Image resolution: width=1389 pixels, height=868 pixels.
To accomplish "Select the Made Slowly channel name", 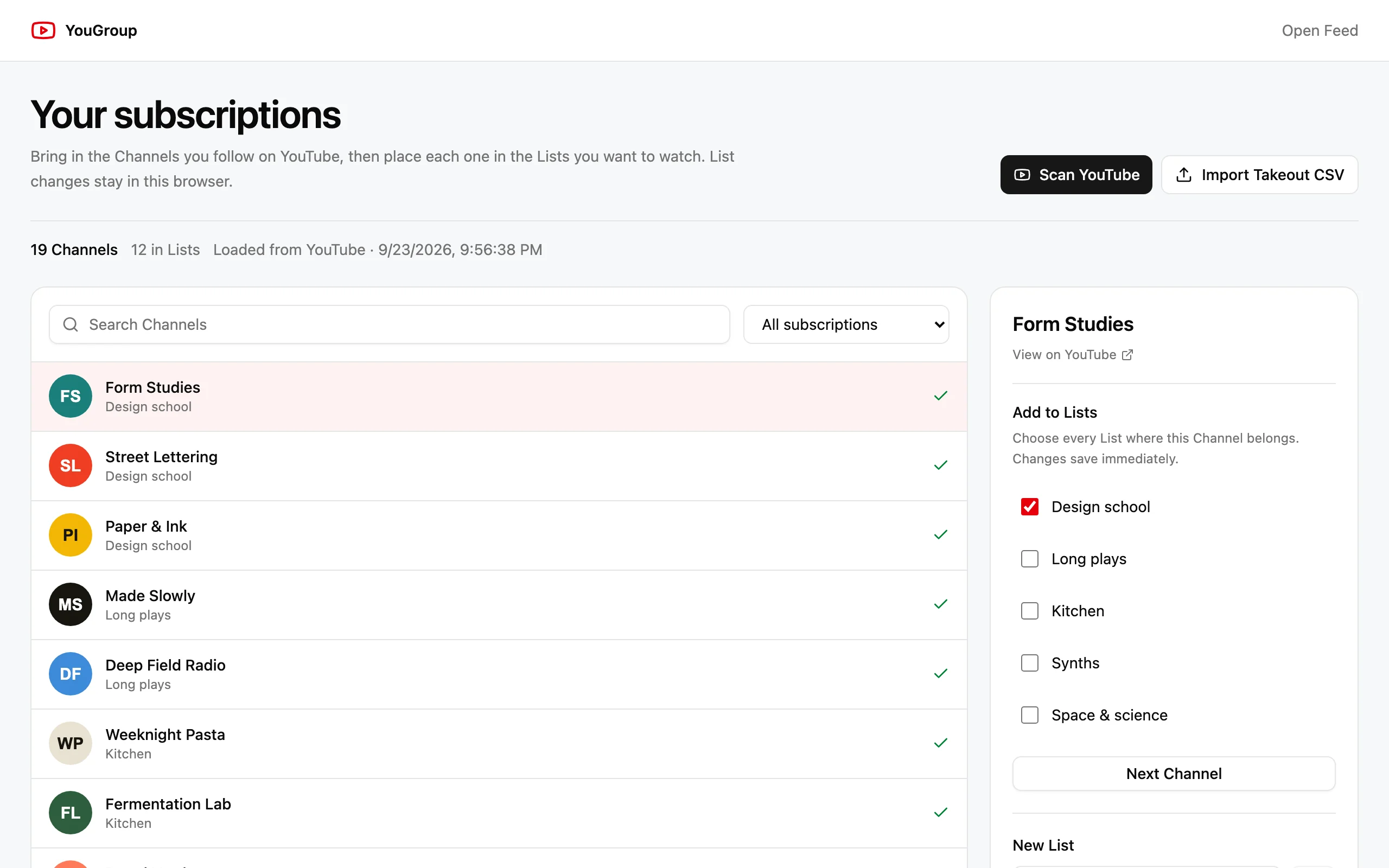I will click(x=150, y=596).
